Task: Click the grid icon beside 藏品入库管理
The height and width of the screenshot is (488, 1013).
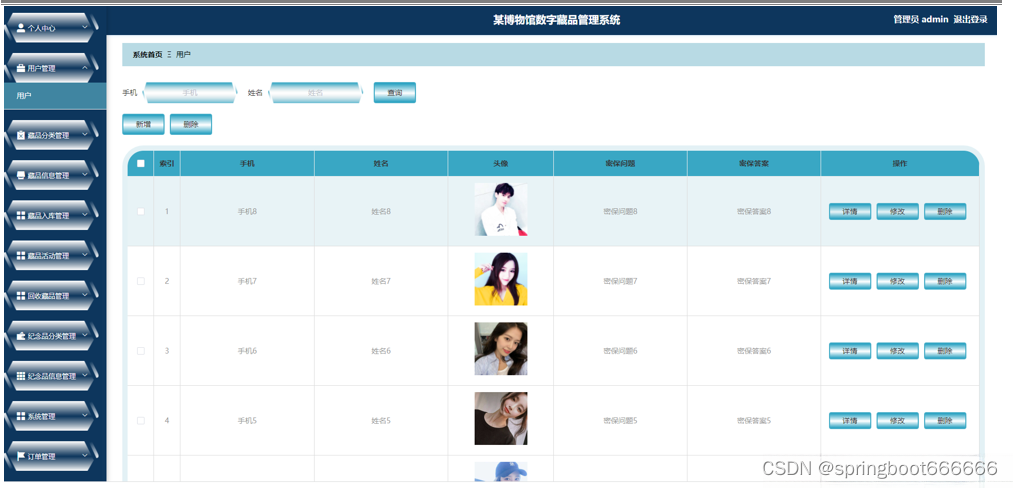Action: point(21,215)
